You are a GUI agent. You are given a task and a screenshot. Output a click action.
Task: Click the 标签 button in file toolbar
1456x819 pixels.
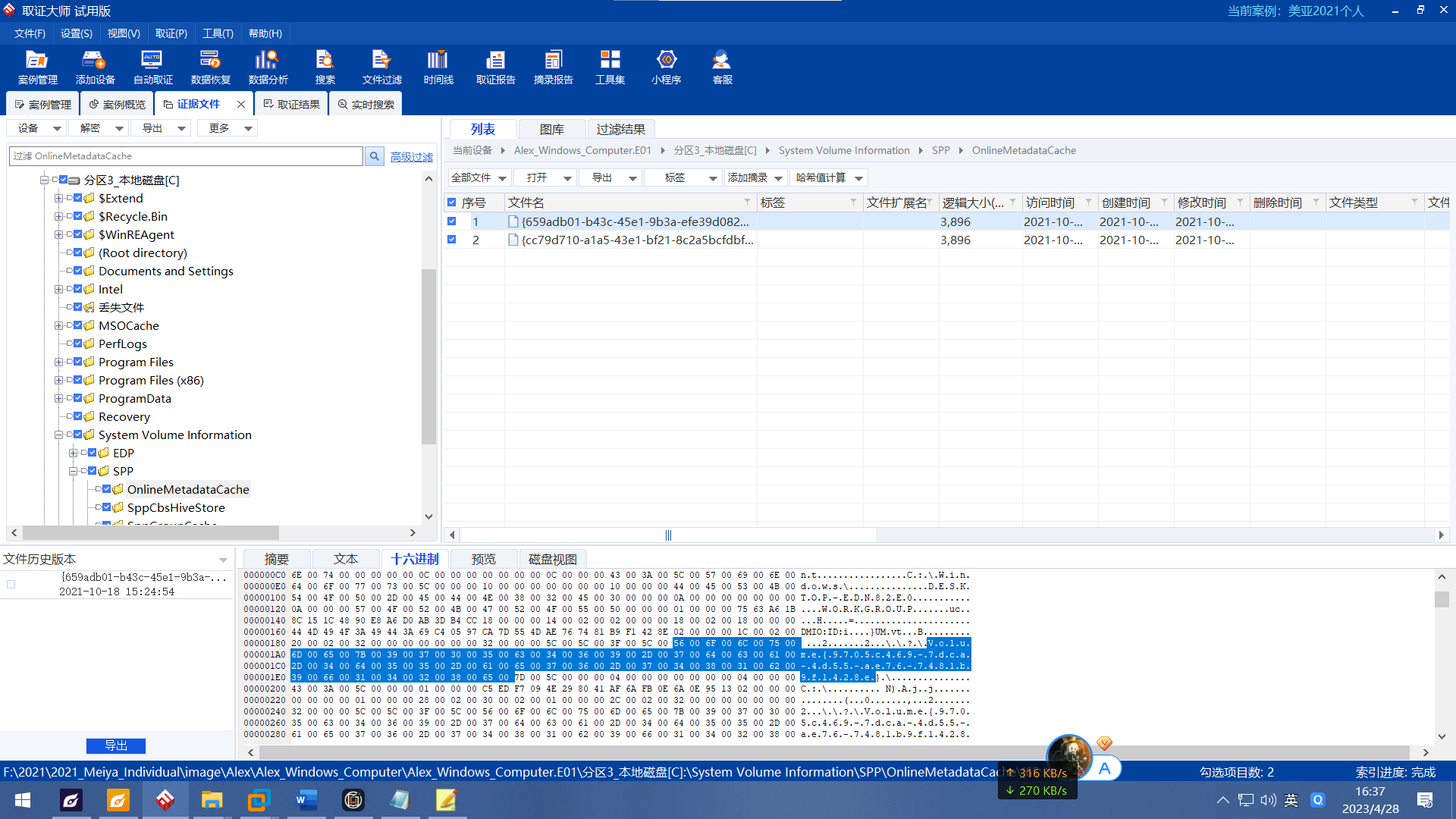(x=682, y=177)
